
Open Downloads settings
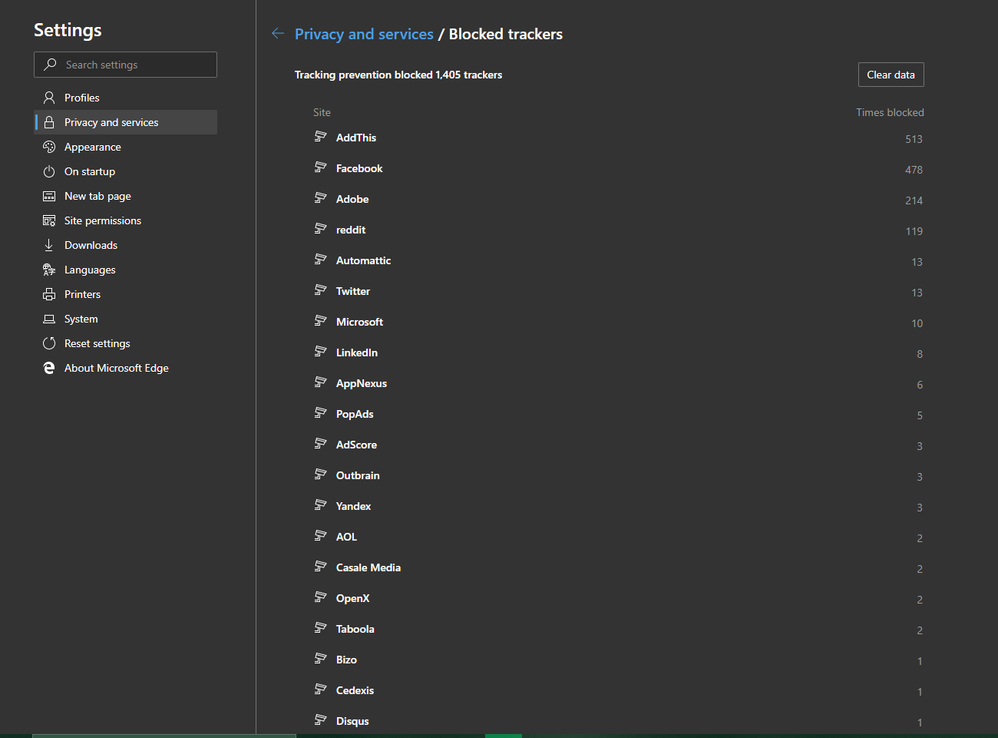click(125, 245)
